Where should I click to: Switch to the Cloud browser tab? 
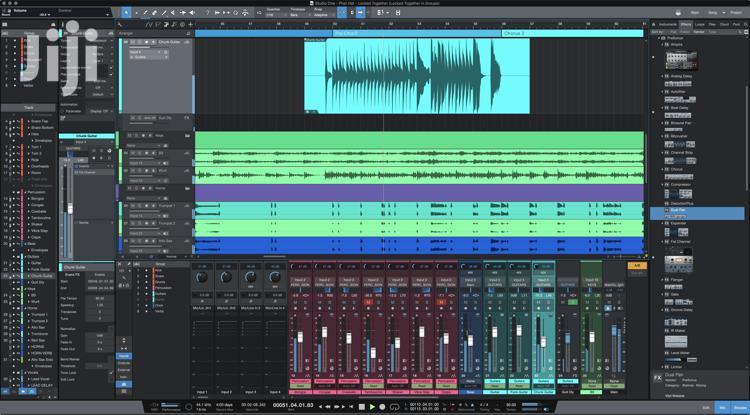point(725,24)
